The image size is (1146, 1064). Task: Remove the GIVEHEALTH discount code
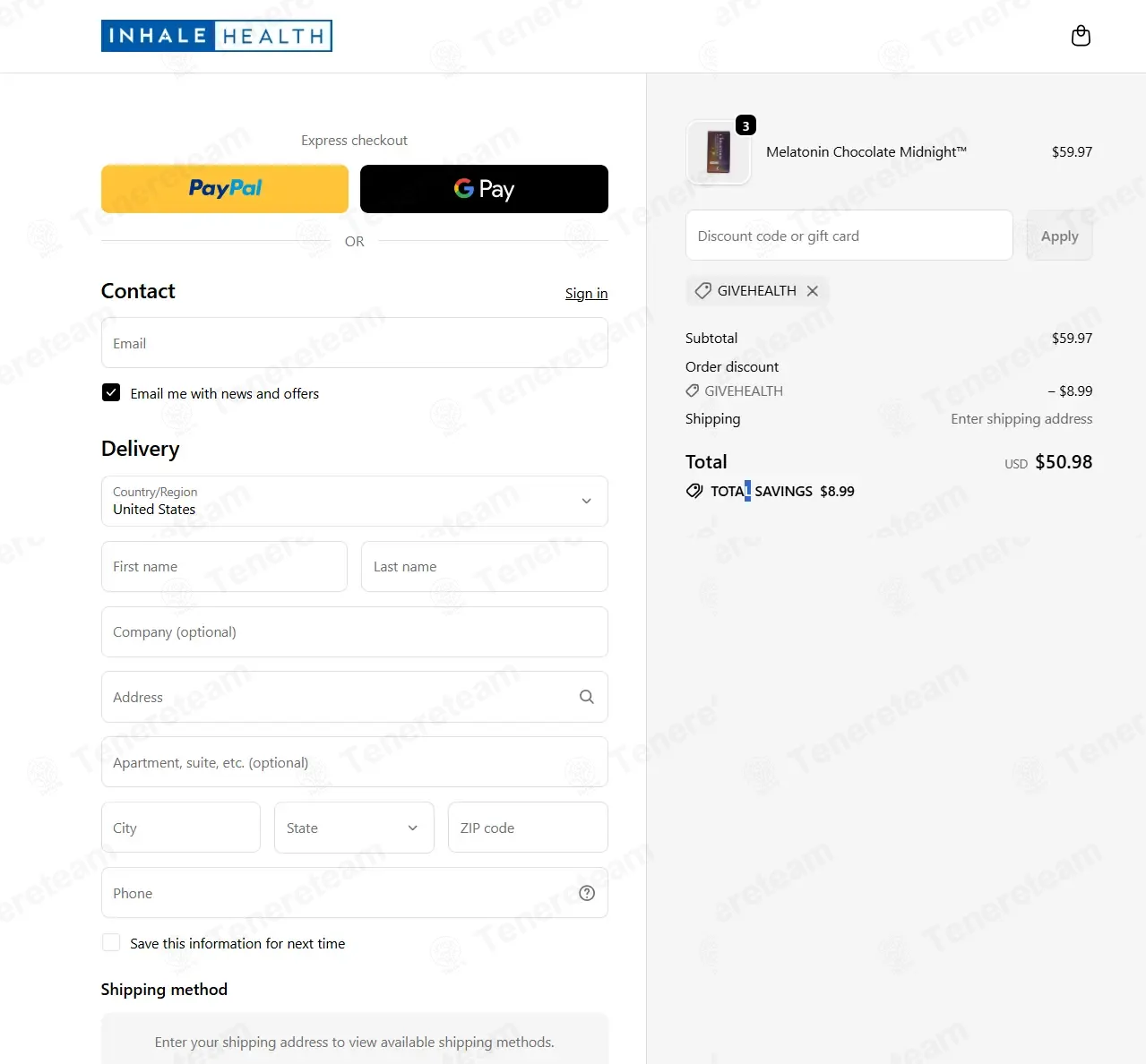pos(812,291)
